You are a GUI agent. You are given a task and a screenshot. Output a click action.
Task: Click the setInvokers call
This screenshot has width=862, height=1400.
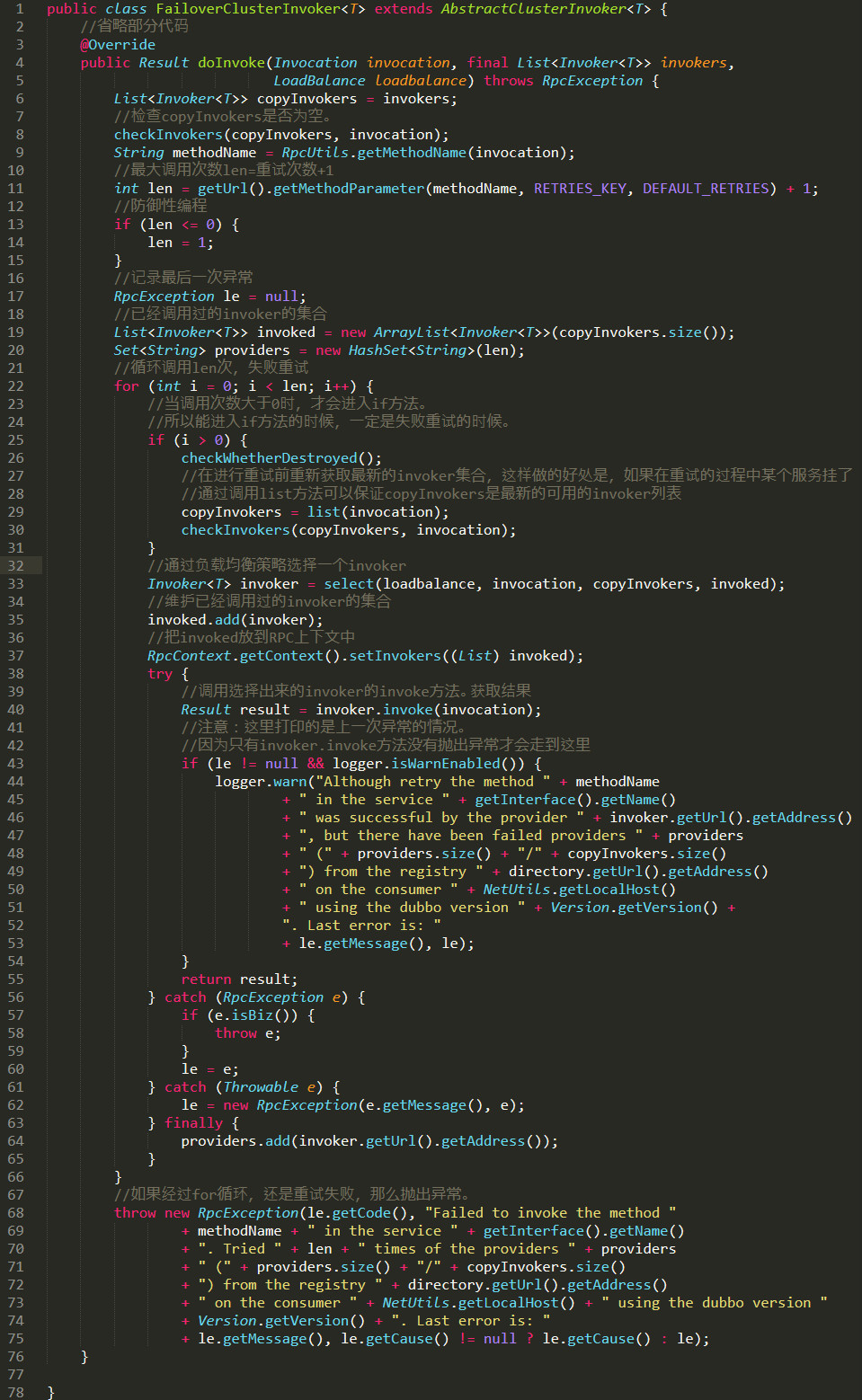[x=395, y=656]
